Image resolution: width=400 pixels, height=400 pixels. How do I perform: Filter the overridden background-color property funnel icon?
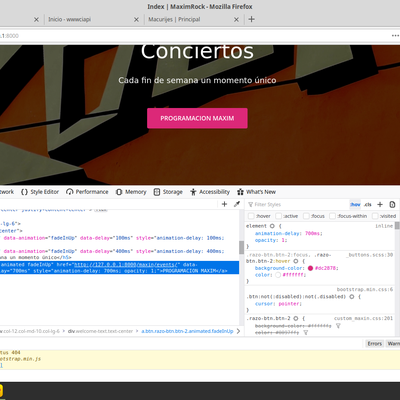[x=338, y=326]
